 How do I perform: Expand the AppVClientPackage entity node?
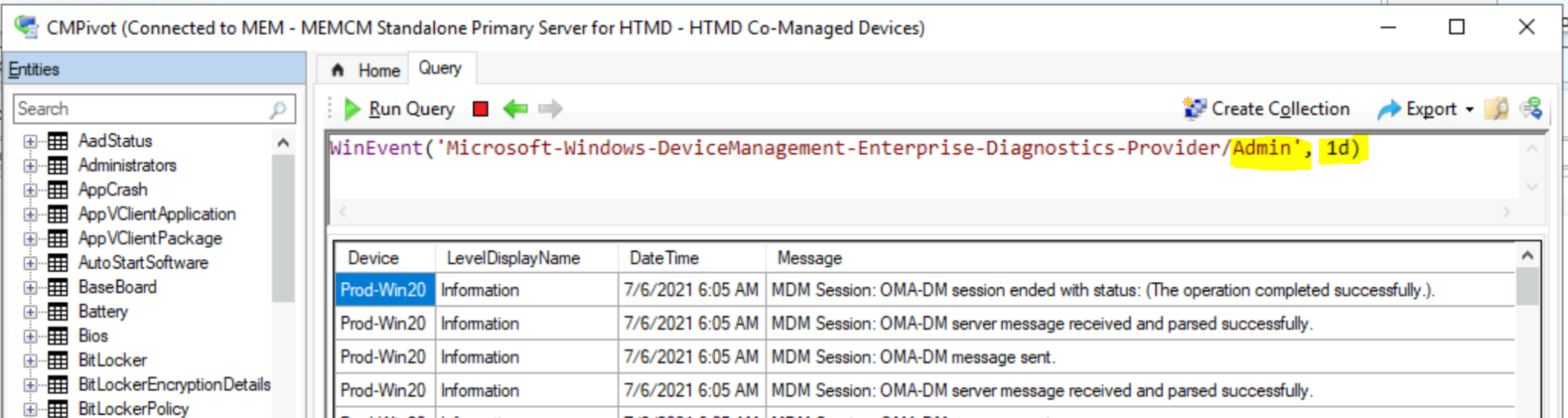pyautogui.click(x=30, y=240)
